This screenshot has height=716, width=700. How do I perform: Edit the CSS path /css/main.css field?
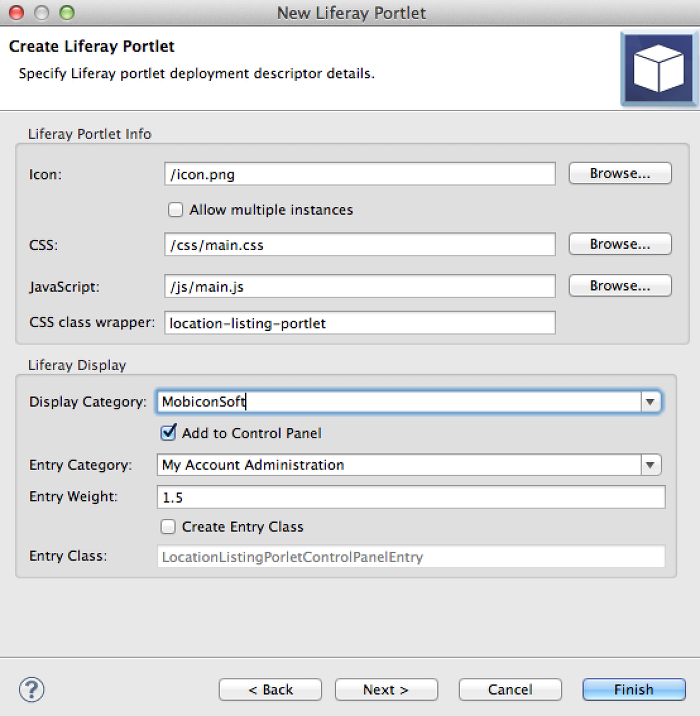(x=360, y=245)
